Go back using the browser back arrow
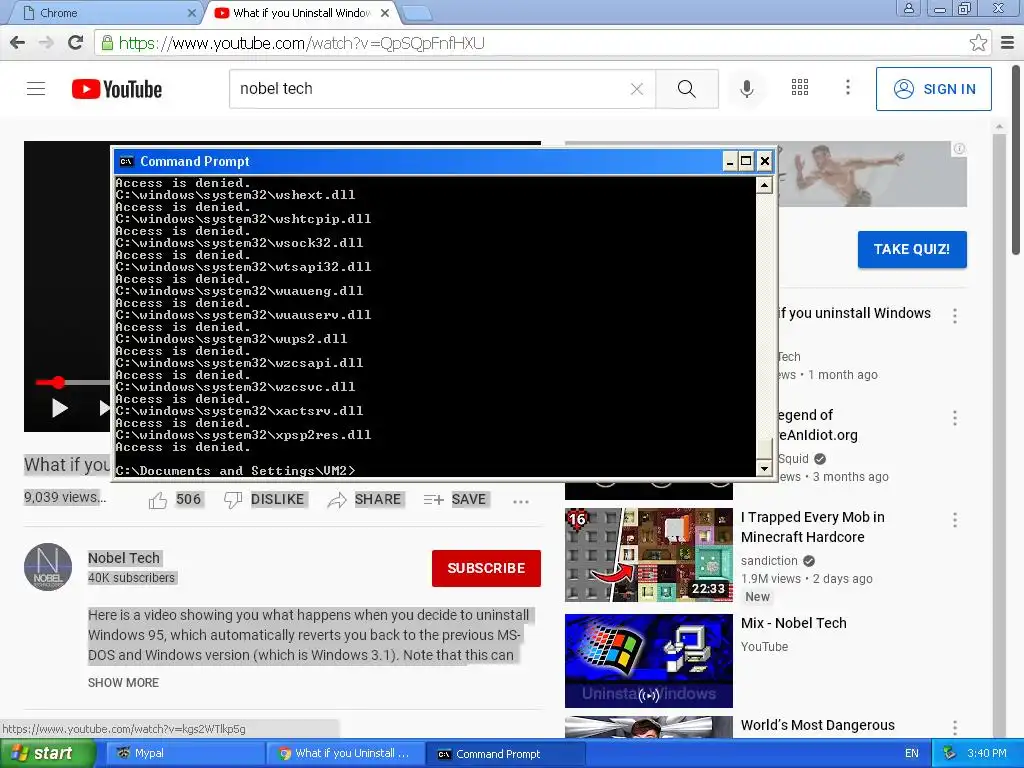 click(18, 43)
